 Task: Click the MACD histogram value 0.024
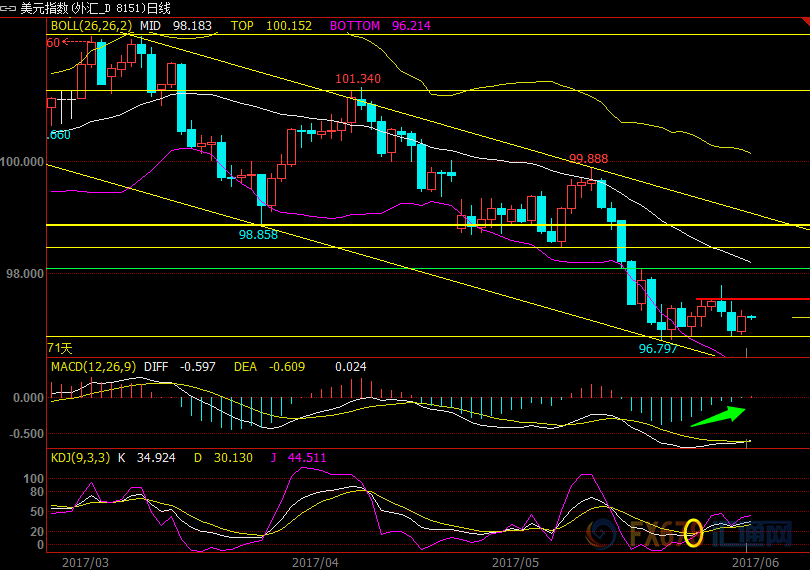(351, 367)
